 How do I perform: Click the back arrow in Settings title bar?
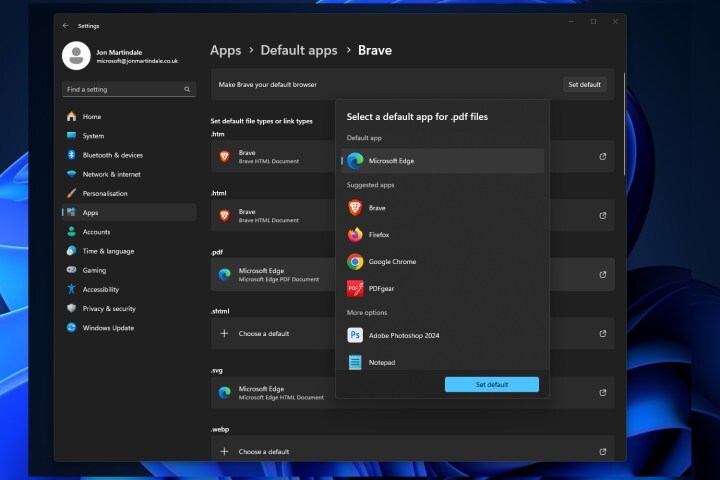(x=66, y=26)
